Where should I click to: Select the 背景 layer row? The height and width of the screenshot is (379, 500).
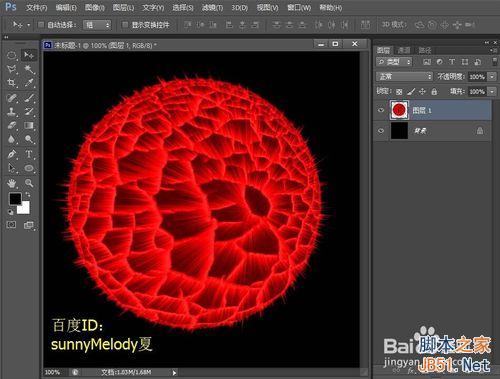tap(432, 131)
